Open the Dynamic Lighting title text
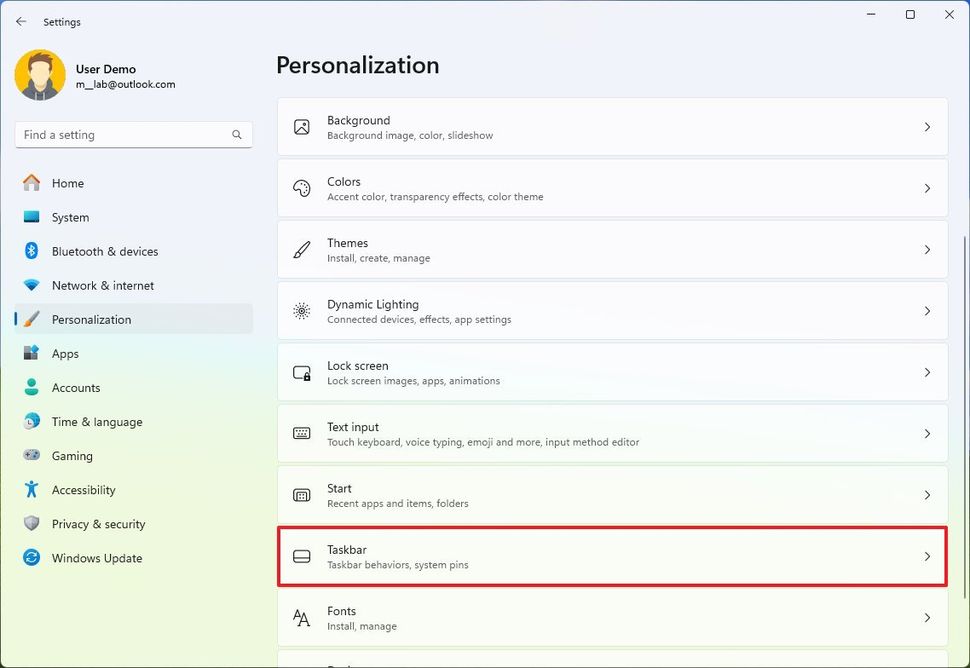 373,304
